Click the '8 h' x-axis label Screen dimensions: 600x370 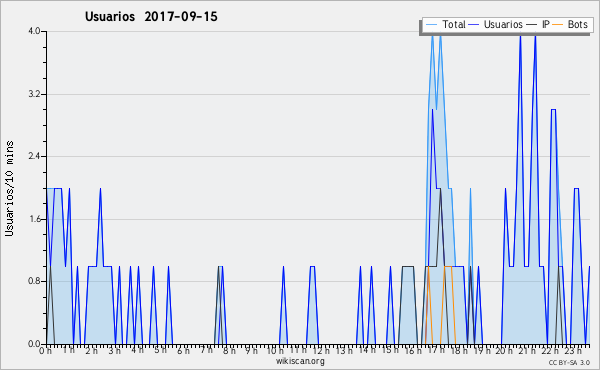229,351
